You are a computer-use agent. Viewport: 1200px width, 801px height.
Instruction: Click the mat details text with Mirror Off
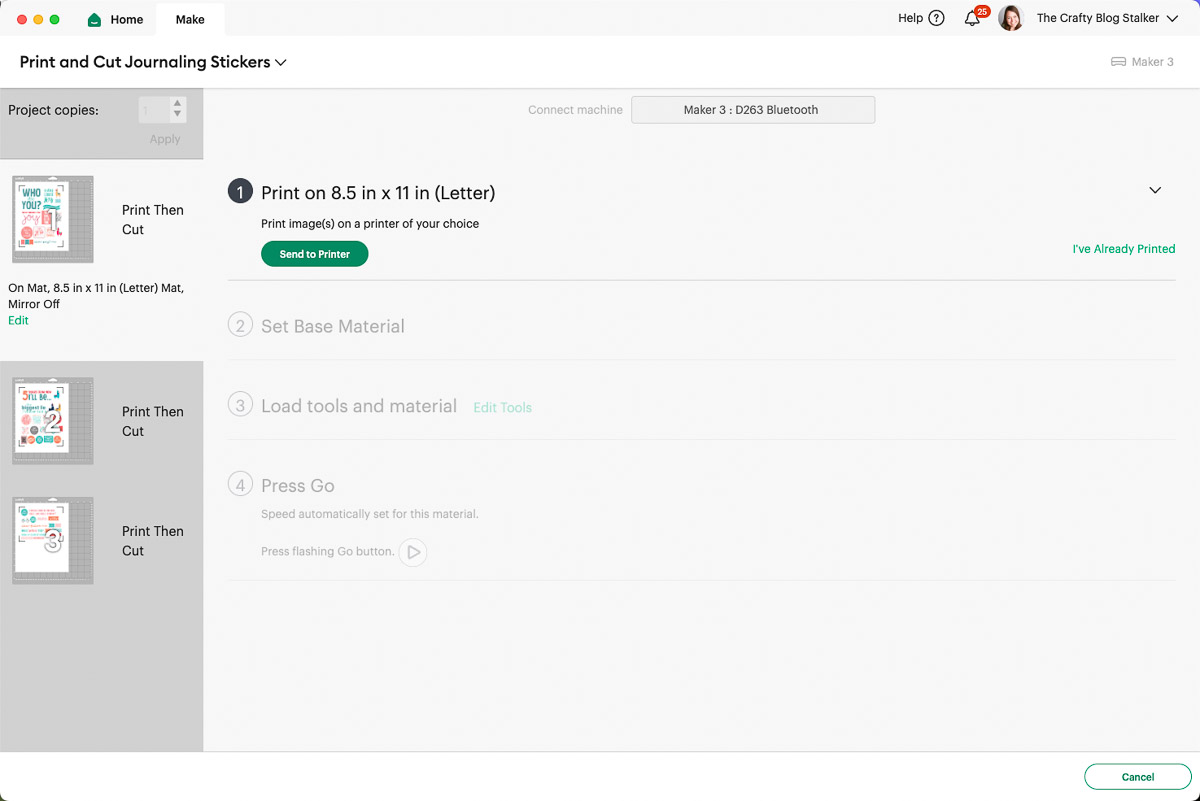pos(96,296)
